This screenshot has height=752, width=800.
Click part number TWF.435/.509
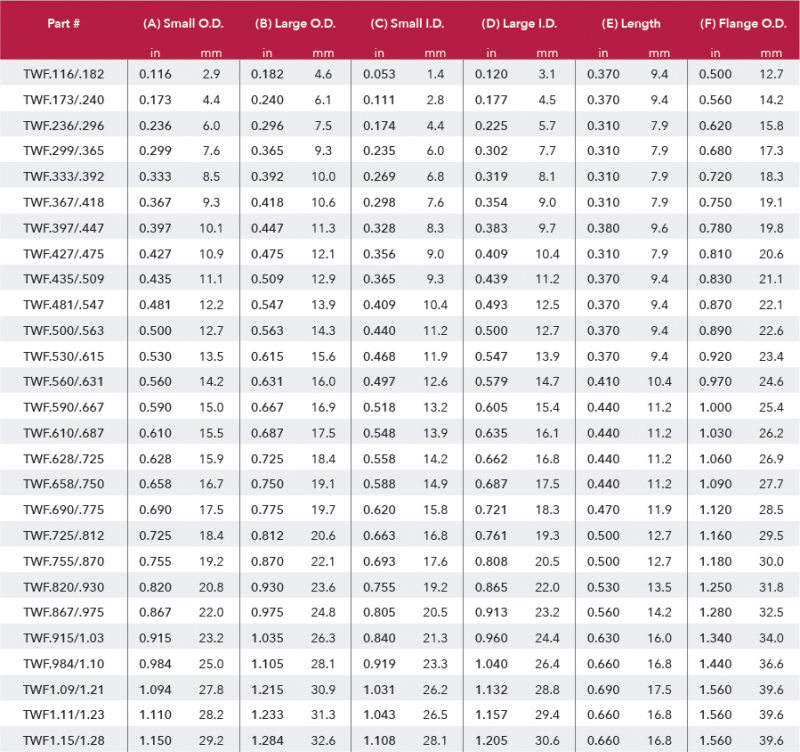click(x=63, y=279)
